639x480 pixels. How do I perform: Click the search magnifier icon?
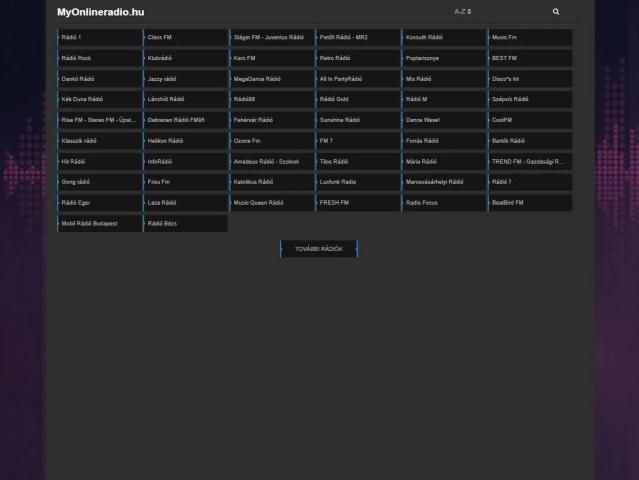[x=556, y=12]
